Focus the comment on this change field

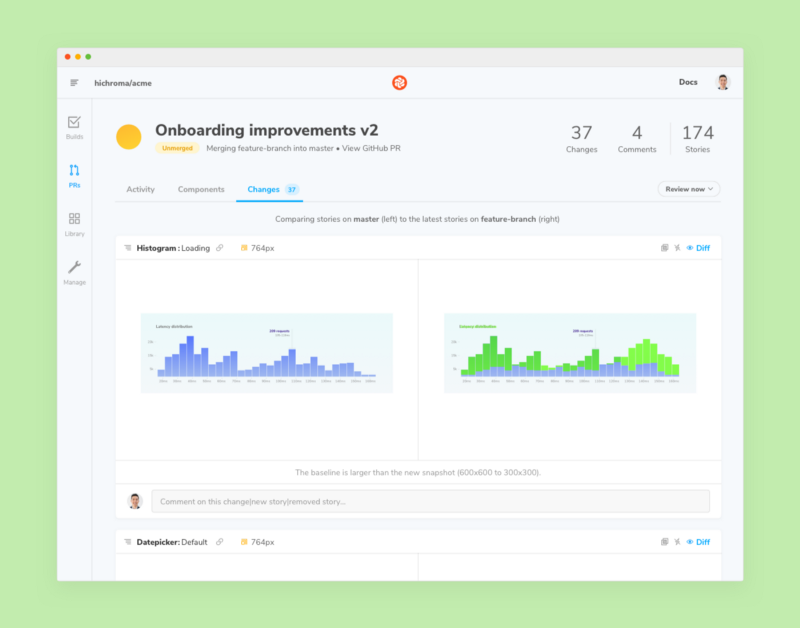tap(431, 501)
